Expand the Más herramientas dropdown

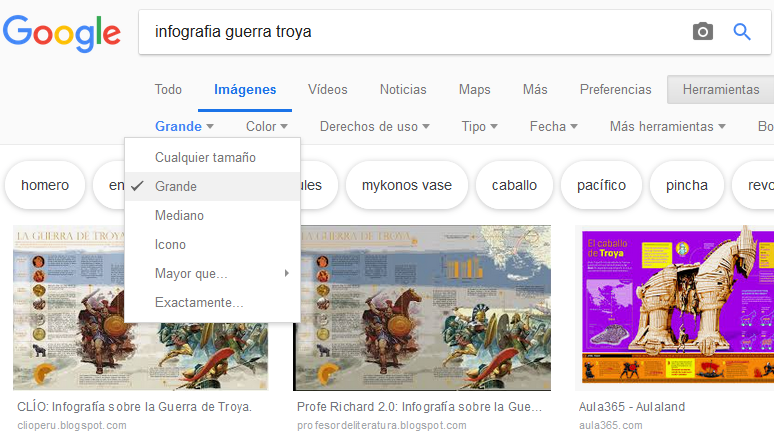click(667, 126)
